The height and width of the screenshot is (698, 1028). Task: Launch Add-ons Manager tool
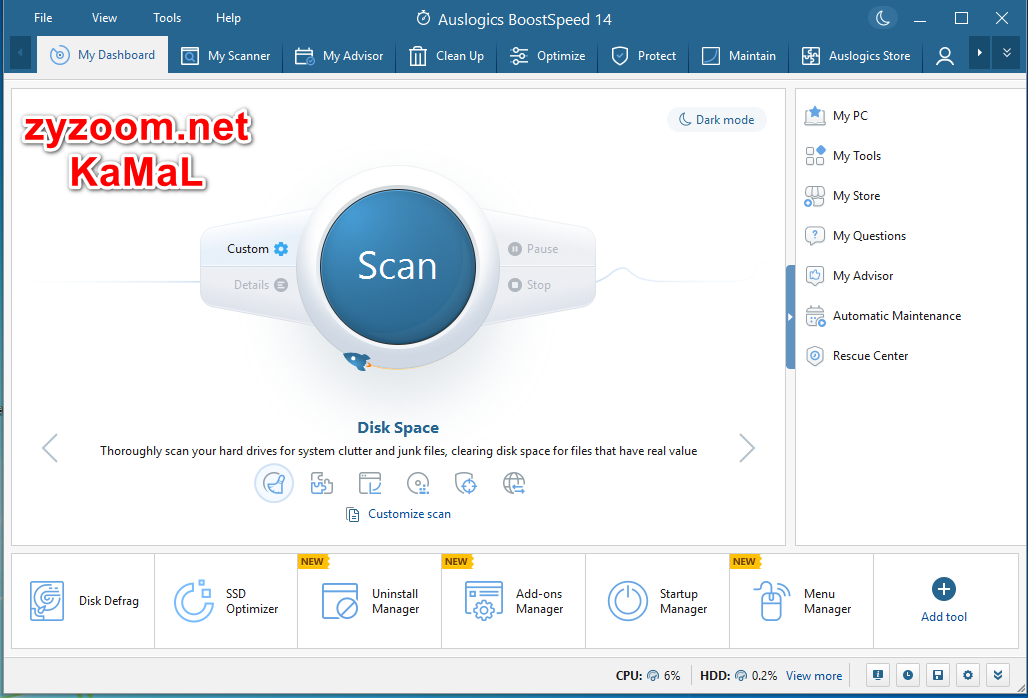tap(513, 601)
